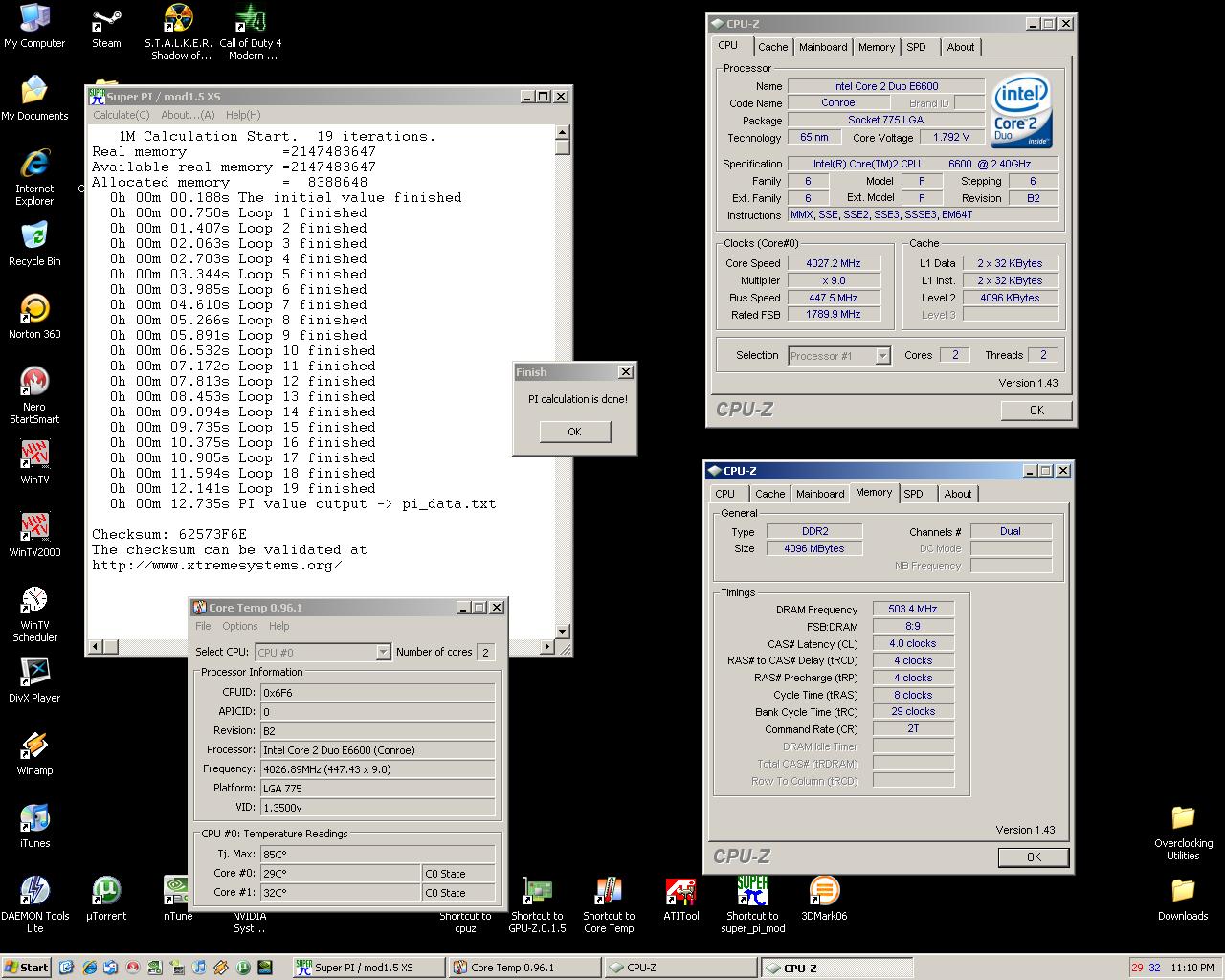Launch the Steam desktop shortcut
The width and height of the screenshot is (1225, 980).
tap(106, 26)
